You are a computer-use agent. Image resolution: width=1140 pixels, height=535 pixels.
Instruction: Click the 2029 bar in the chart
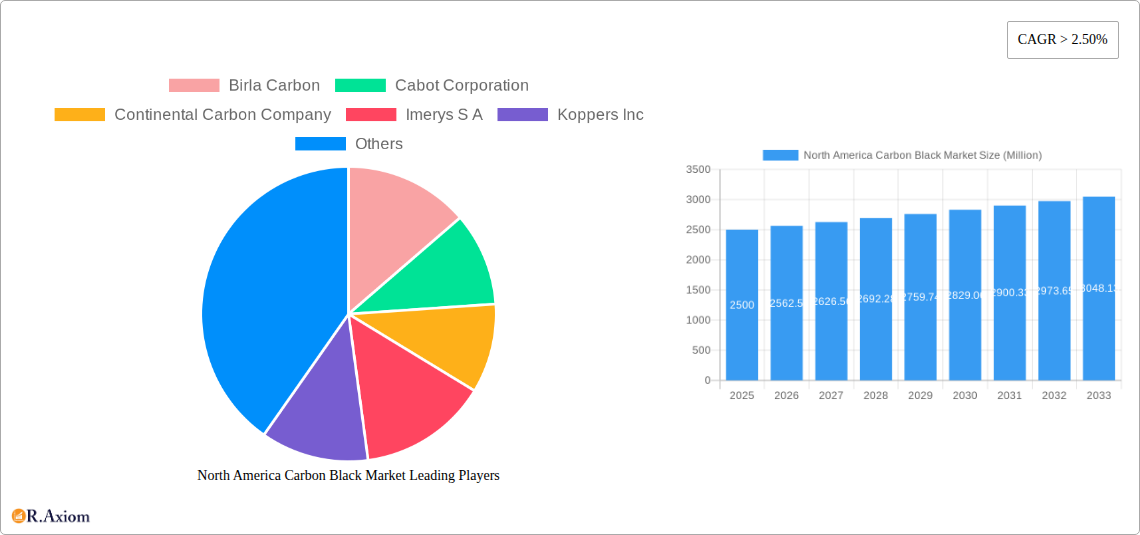[920, 297]
